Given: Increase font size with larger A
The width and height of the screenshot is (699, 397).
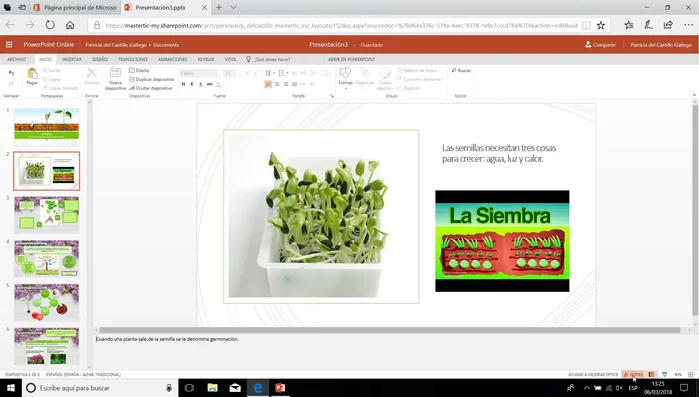Looking at the screenshot, I should pos(247,73).
